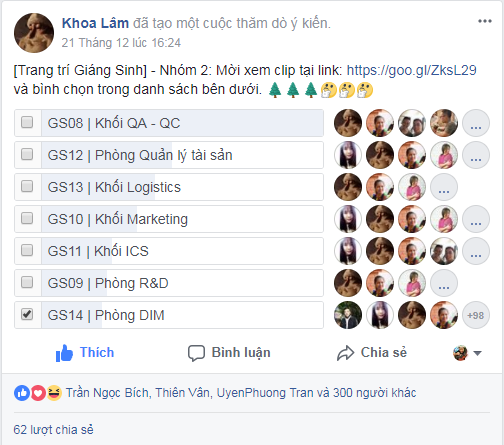
Task: Click the Chia sẻ share arrow icon
Action: pyautogui.click(x=345, y=353)
